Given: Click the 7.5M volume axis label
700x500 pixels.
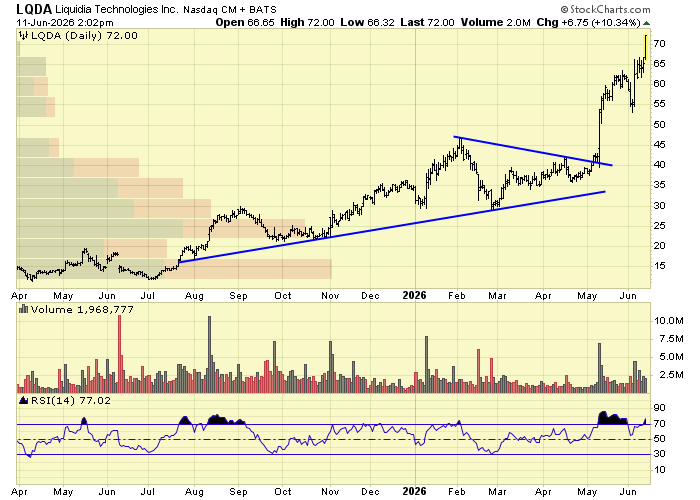Looking at the screenshot, I should [671, 339].
